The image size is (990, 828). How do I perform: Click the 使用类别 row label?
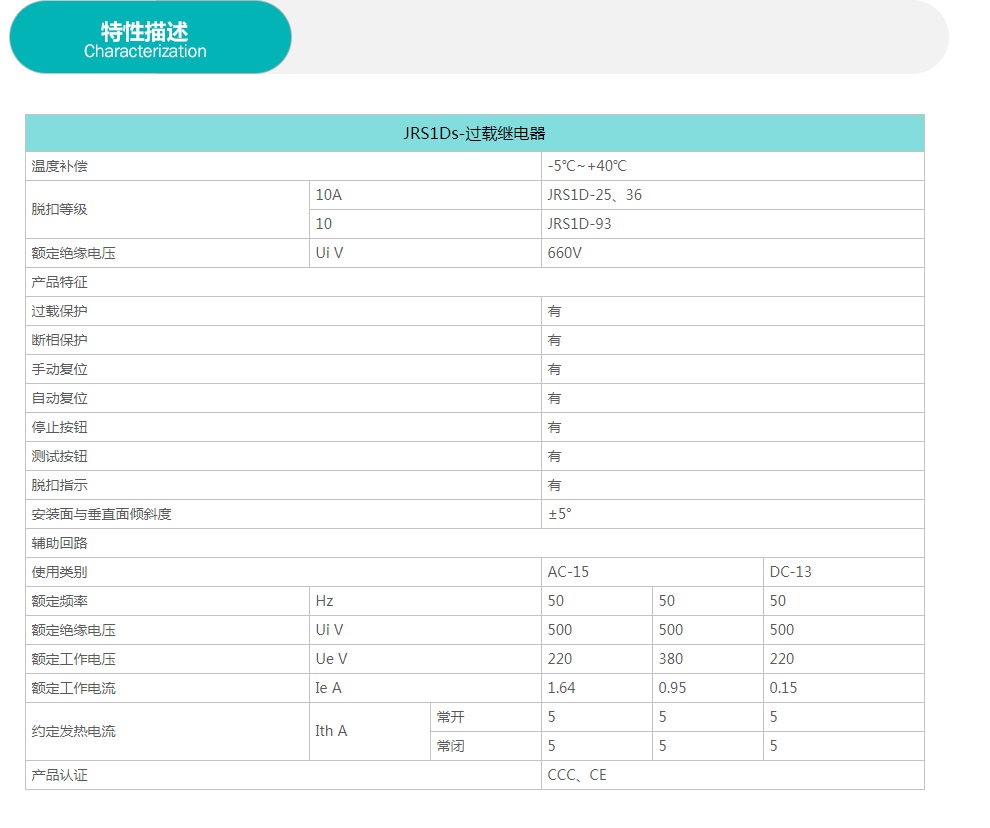pyautogui.click(x=59, y=573)
